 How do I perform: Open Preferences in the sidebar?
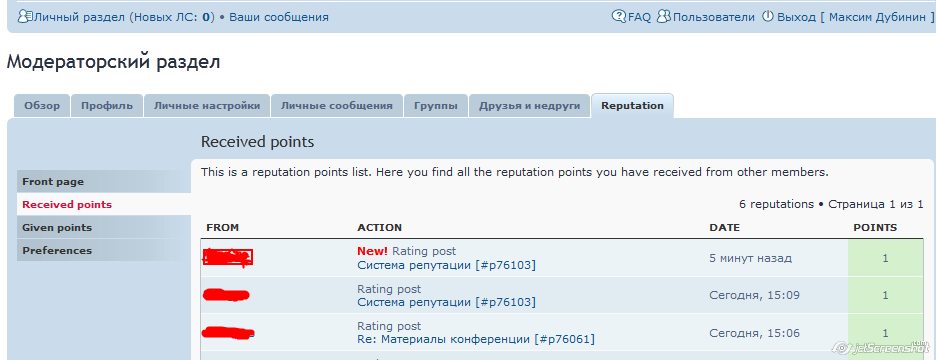(104, 250)
